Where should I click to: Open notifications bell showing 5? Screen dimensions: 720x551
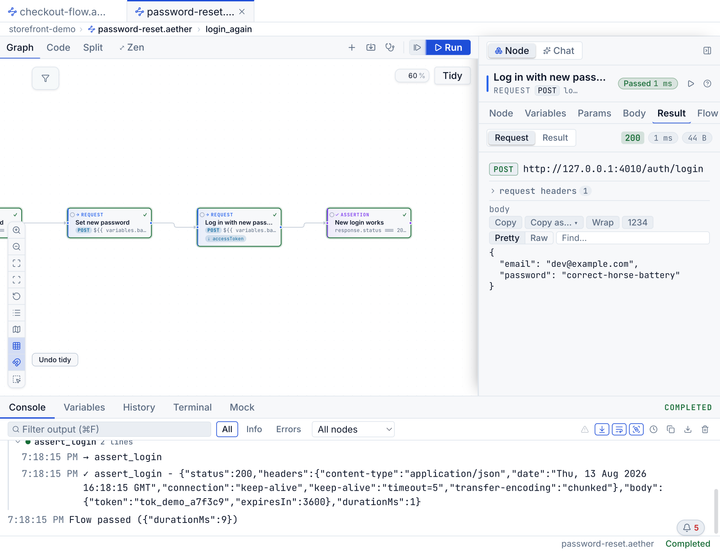[x=690, y=528]
